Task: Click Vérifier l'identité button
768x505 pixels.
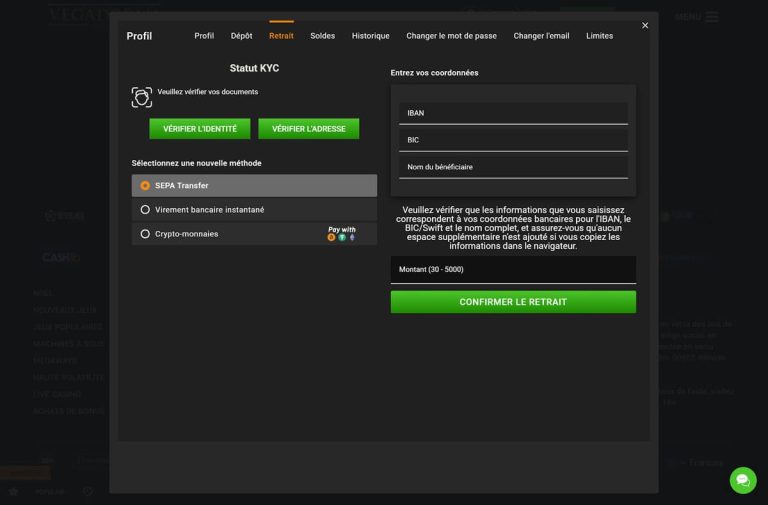Action: [x=200, y=128]
